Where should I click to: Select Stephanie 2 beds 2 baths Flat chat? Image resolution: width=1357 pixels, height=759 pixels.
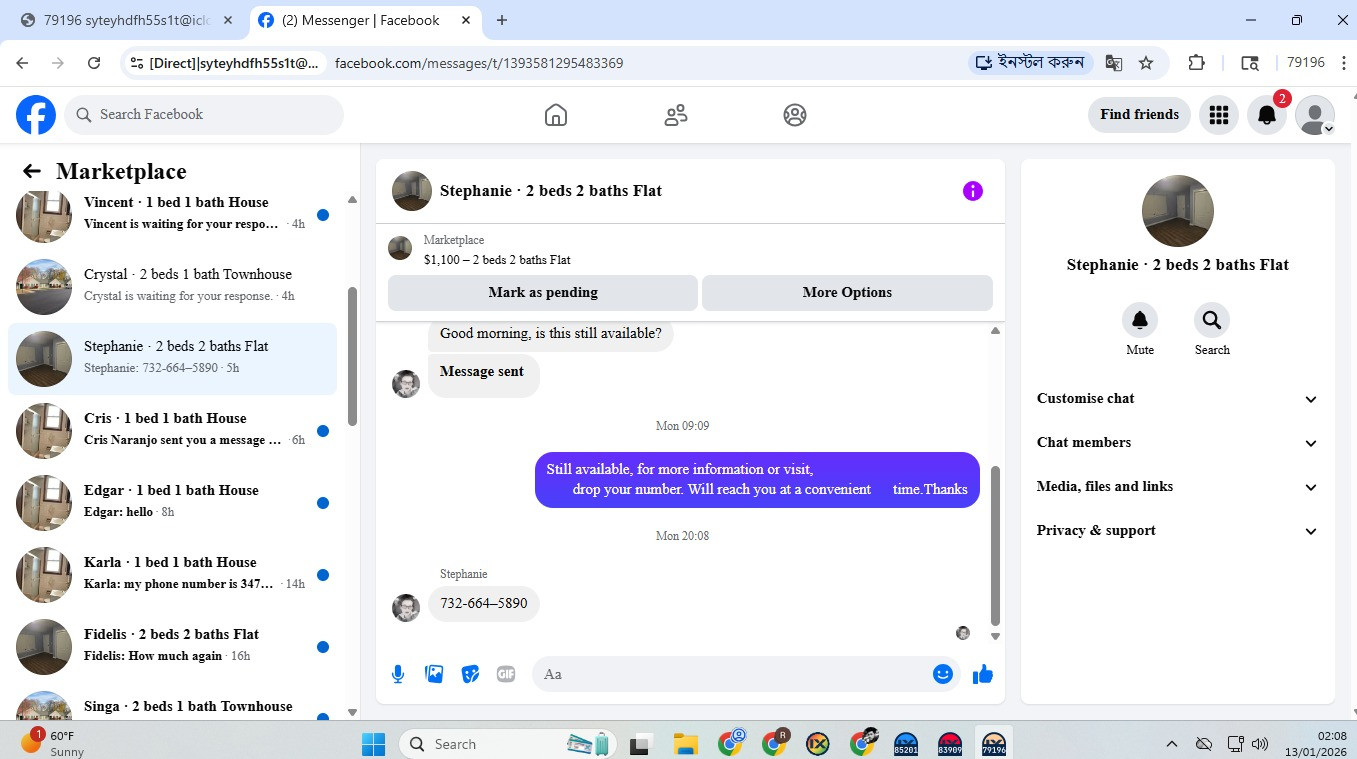[x=172, y=358]
